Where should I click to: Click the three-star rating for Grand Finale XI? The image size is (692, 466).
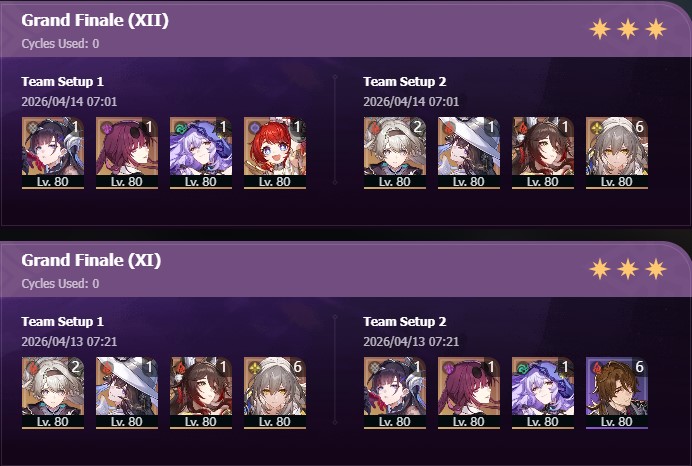click(x=628, y=269)
